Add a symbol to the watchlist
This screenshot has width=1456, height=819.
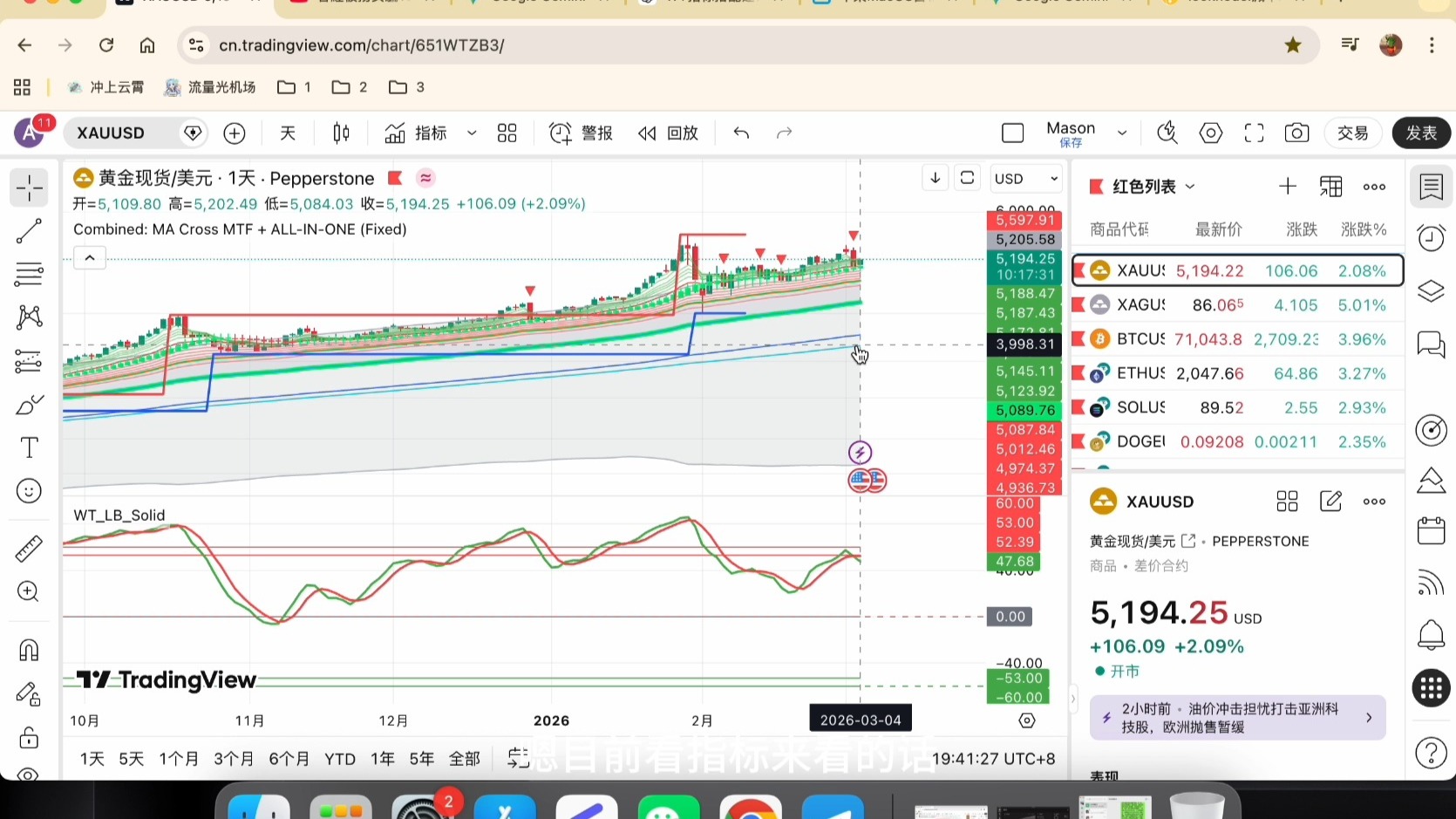(x=1287, y=187)
